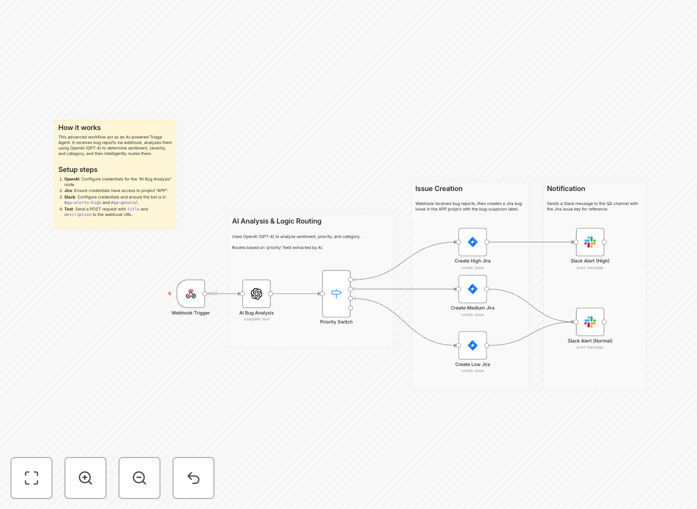The height and width of the screenshot is (509, 697).
Task: Open the Create Low Jira node
Action: pyautogui.click(x=473, y=345)
